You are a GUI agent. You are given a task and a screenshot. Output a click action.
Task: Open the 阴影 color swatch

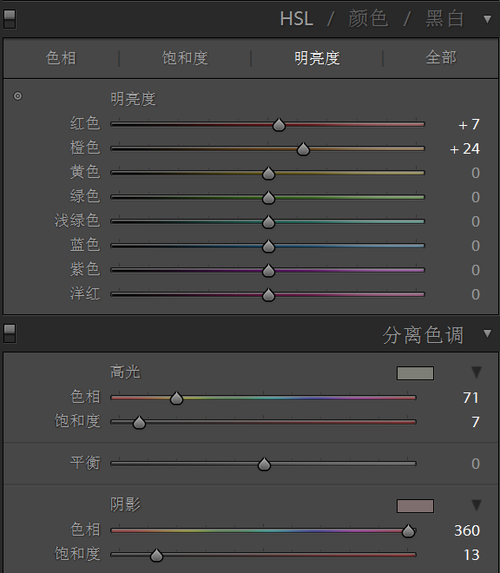pyautogui.click(x=415, y=506)
